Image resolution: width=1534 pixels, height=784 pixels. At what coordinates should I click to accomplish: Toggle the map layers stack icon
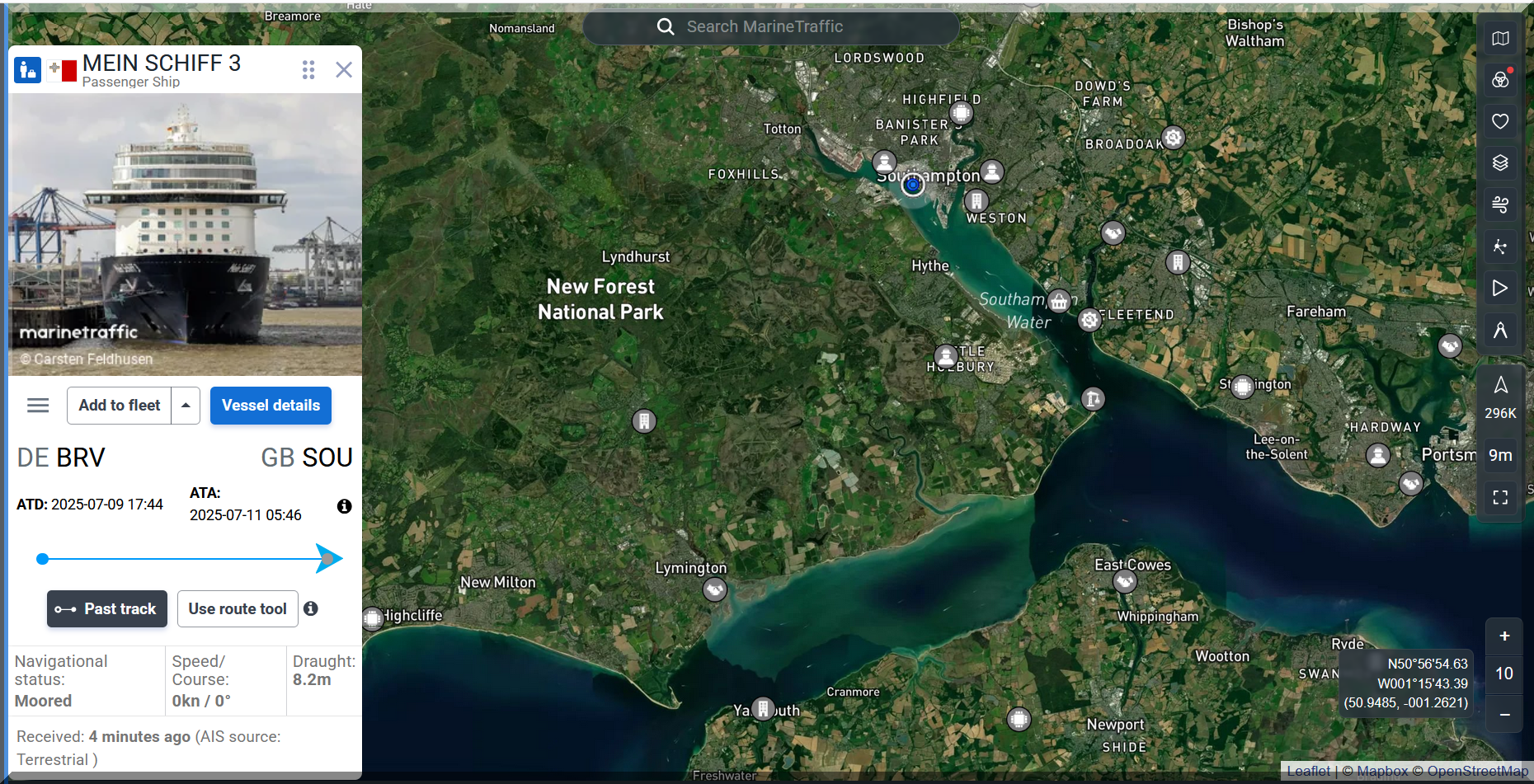(x=1500, y=162)
